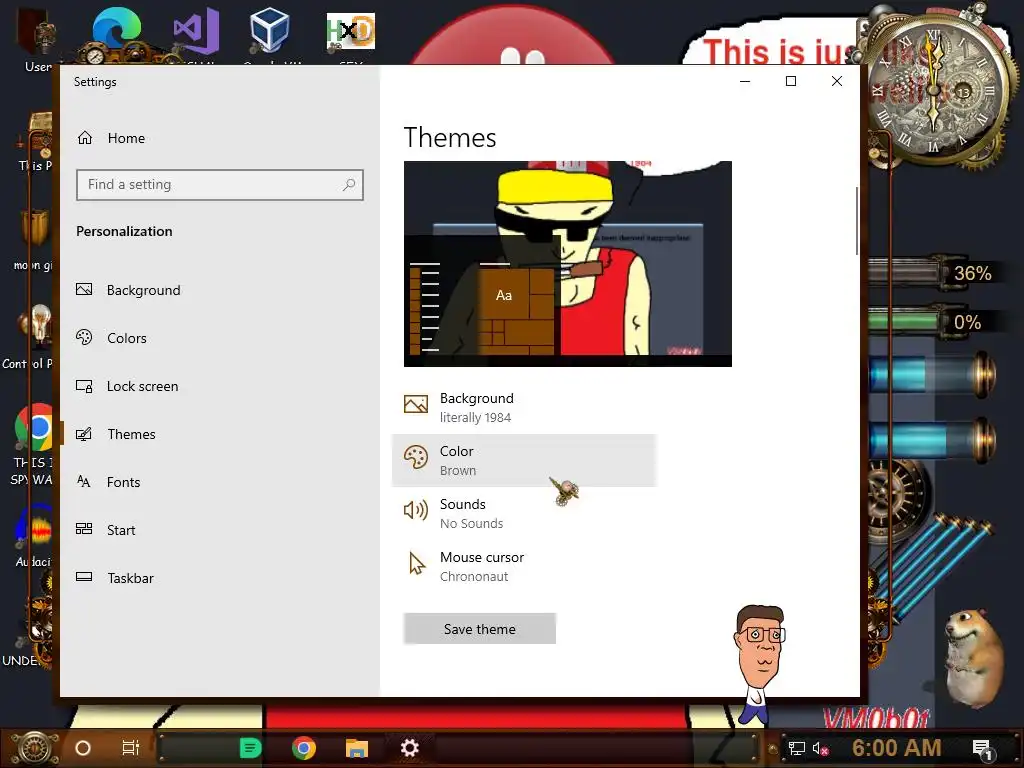This screenshot has height=768, width=1024.
Task: Maximize the Settings window
Action: point(790,81)
